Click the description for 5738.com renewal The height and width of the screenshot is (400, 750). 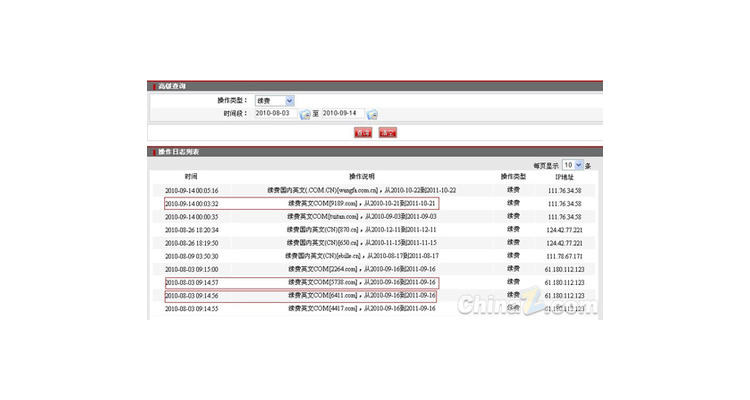362,282
